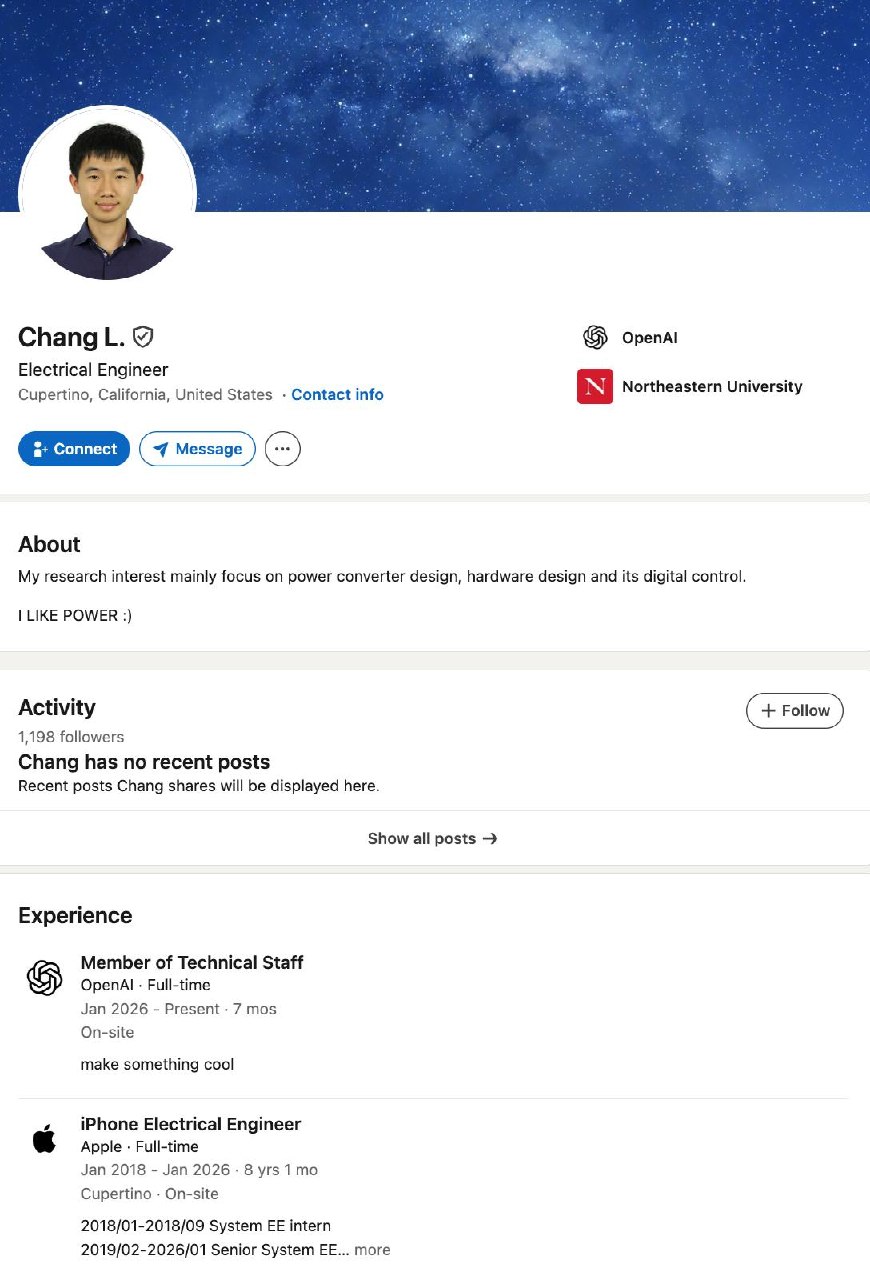Screen dimensions: 870x1280
Task: Click the Connect button
Action: [74, 449]
